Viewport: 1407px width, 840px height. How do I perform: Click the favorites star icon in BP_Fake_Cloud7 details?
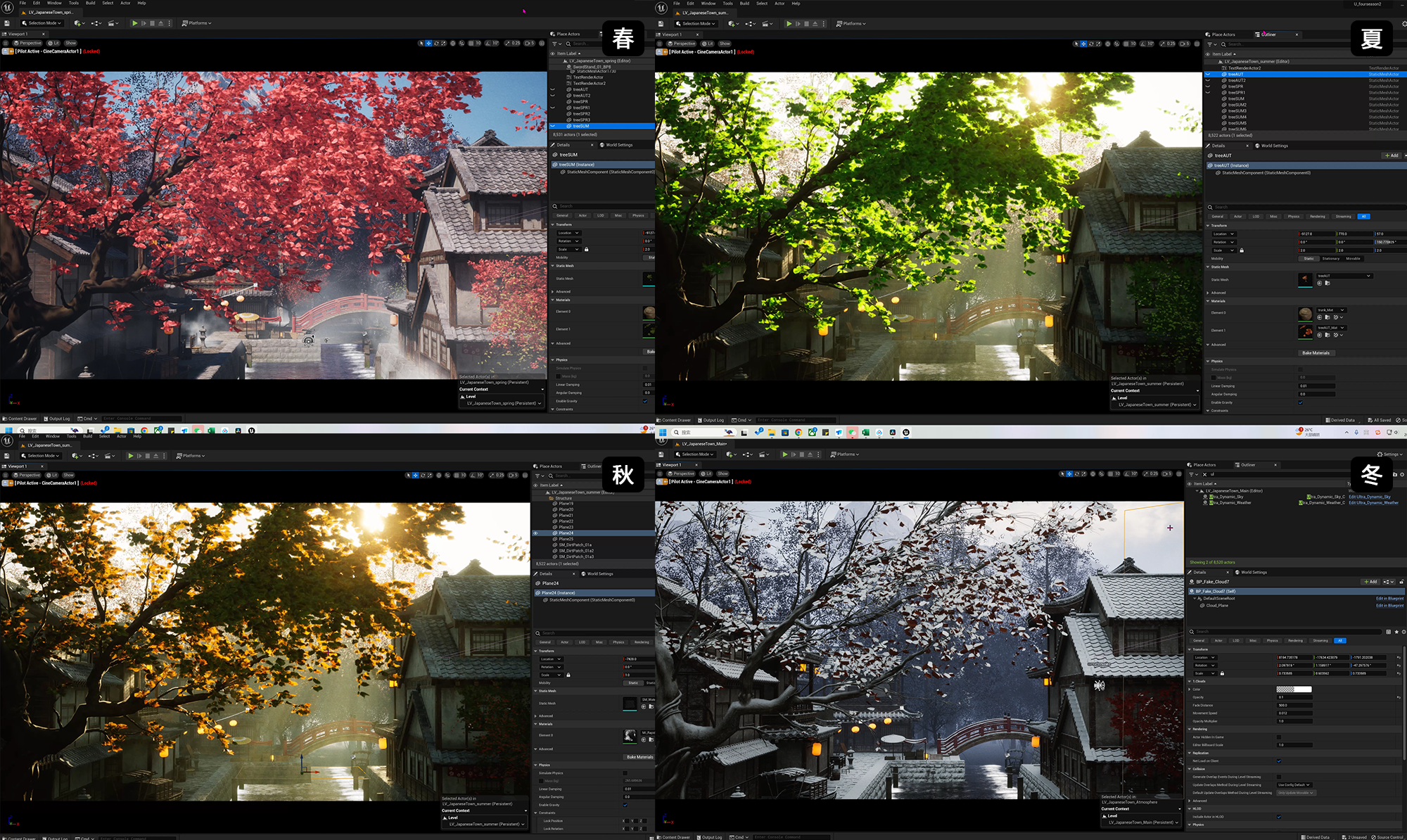1396,632
